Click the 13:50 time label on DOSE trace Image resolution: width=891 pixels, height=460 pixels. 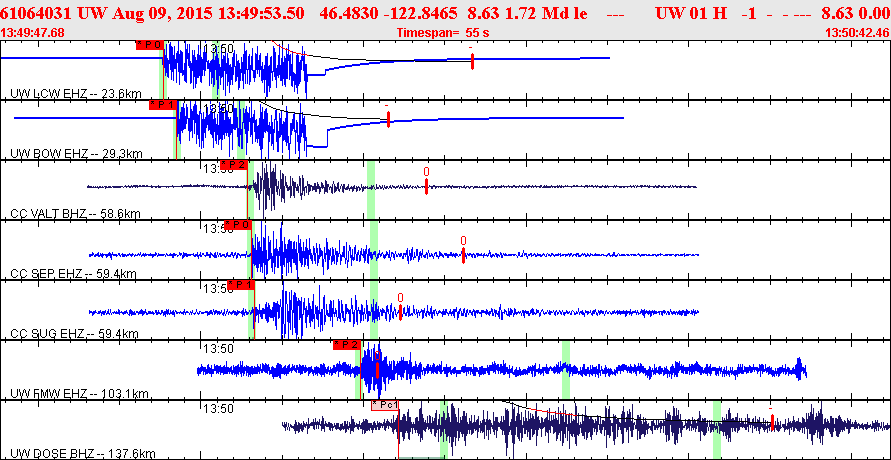point(219,409)
